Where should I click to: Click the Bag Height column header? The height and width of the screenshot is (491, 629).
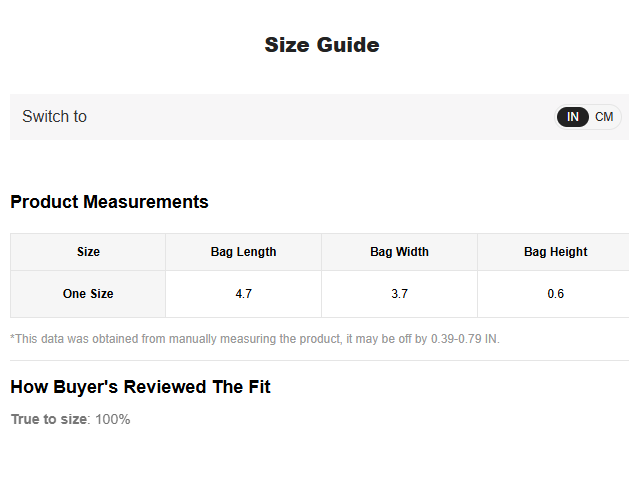(x=556, y=252)
